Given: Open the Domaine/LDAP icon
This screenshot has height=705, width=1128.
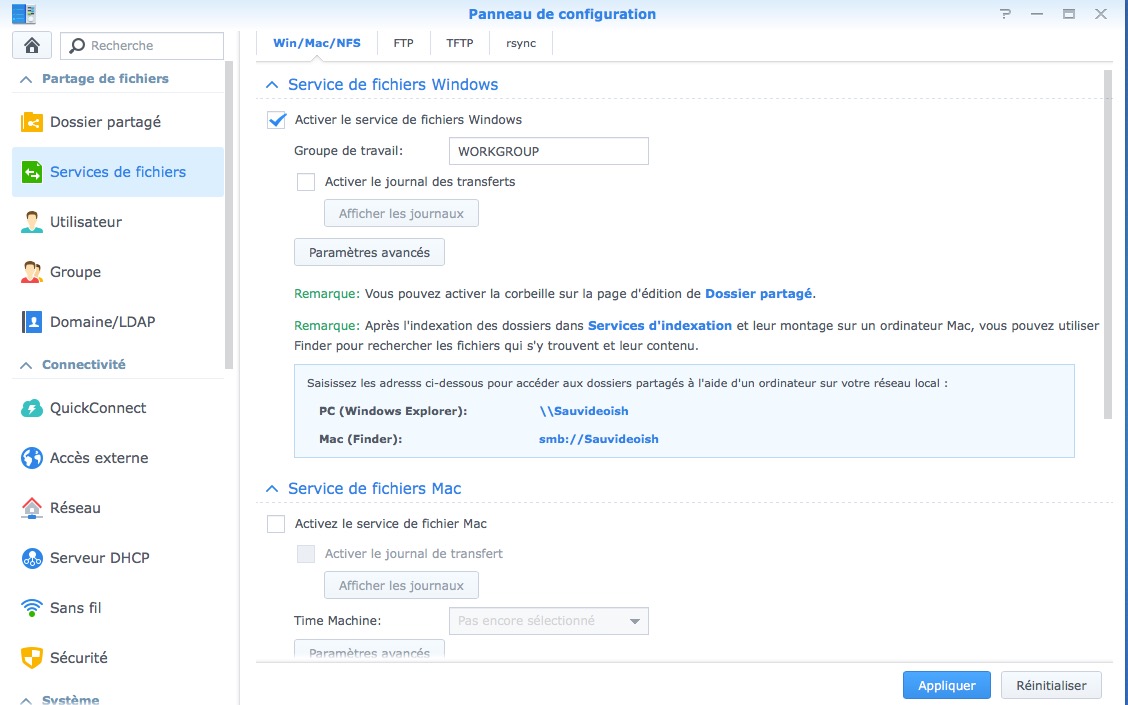Looking at the screenshot, I should pyautogui.click(x=32, y=322).
